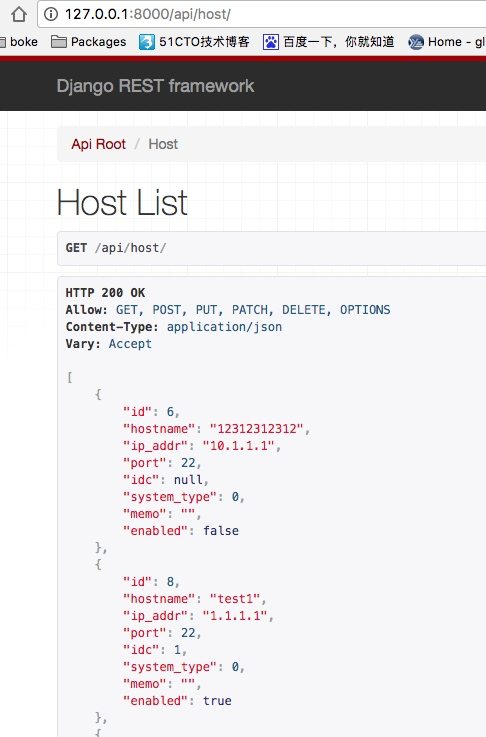The width and height of the screenshot is (486, 737).
Task: Open the 51CTO技术博客 bookmark
Action: (194, 42)
